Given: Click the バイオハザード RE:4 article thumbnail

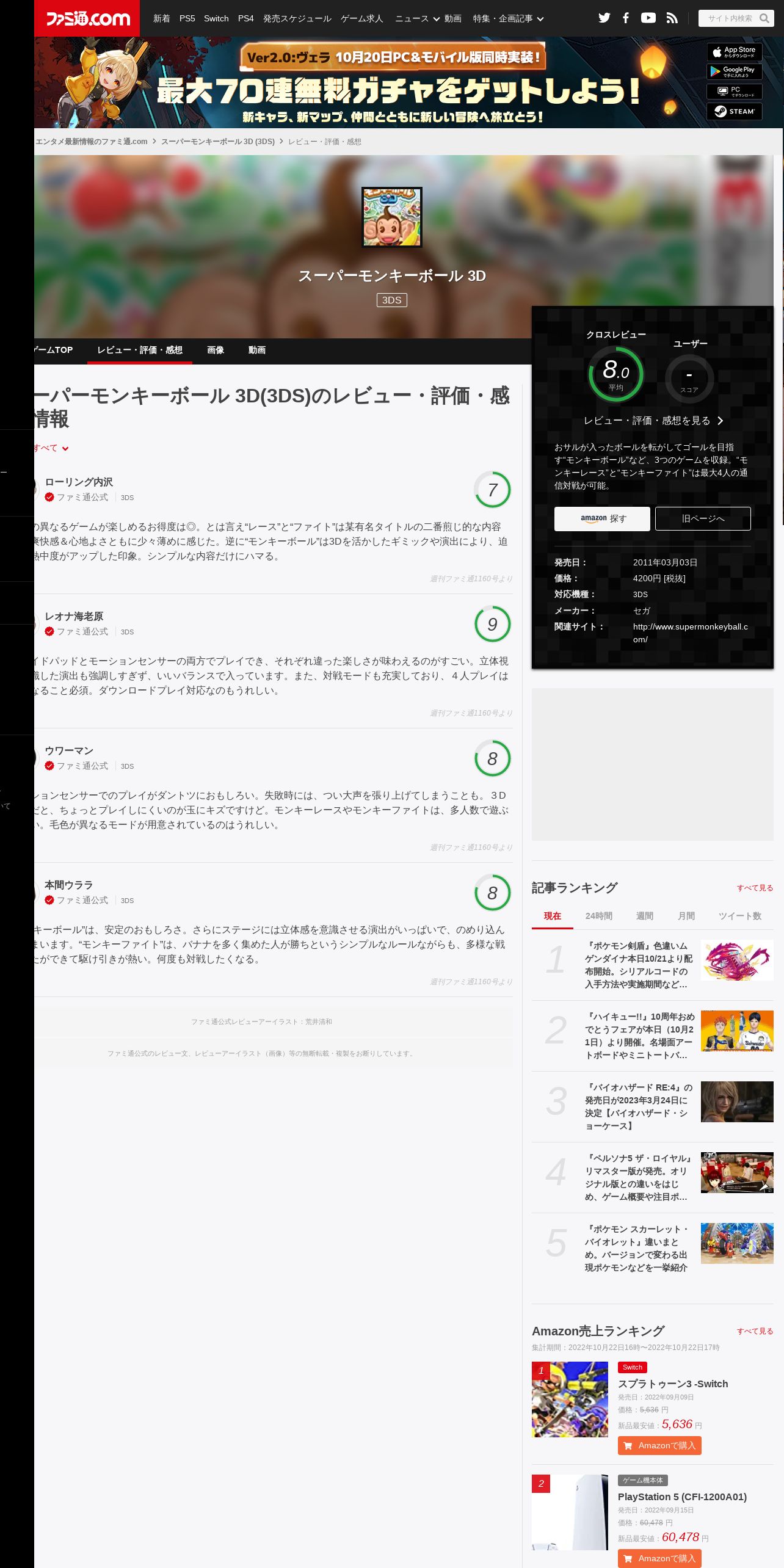Looking at the screenshot, I should tap(737, 1102).
